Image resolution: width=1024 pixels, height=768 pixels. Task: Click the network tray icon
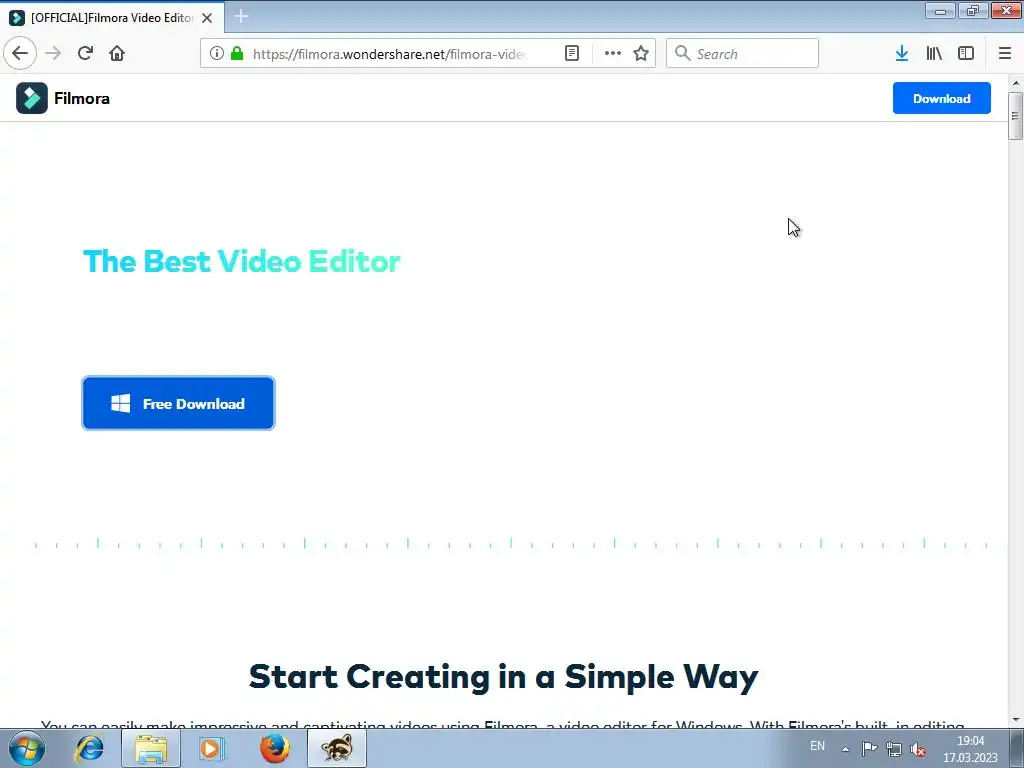(893, 749)
